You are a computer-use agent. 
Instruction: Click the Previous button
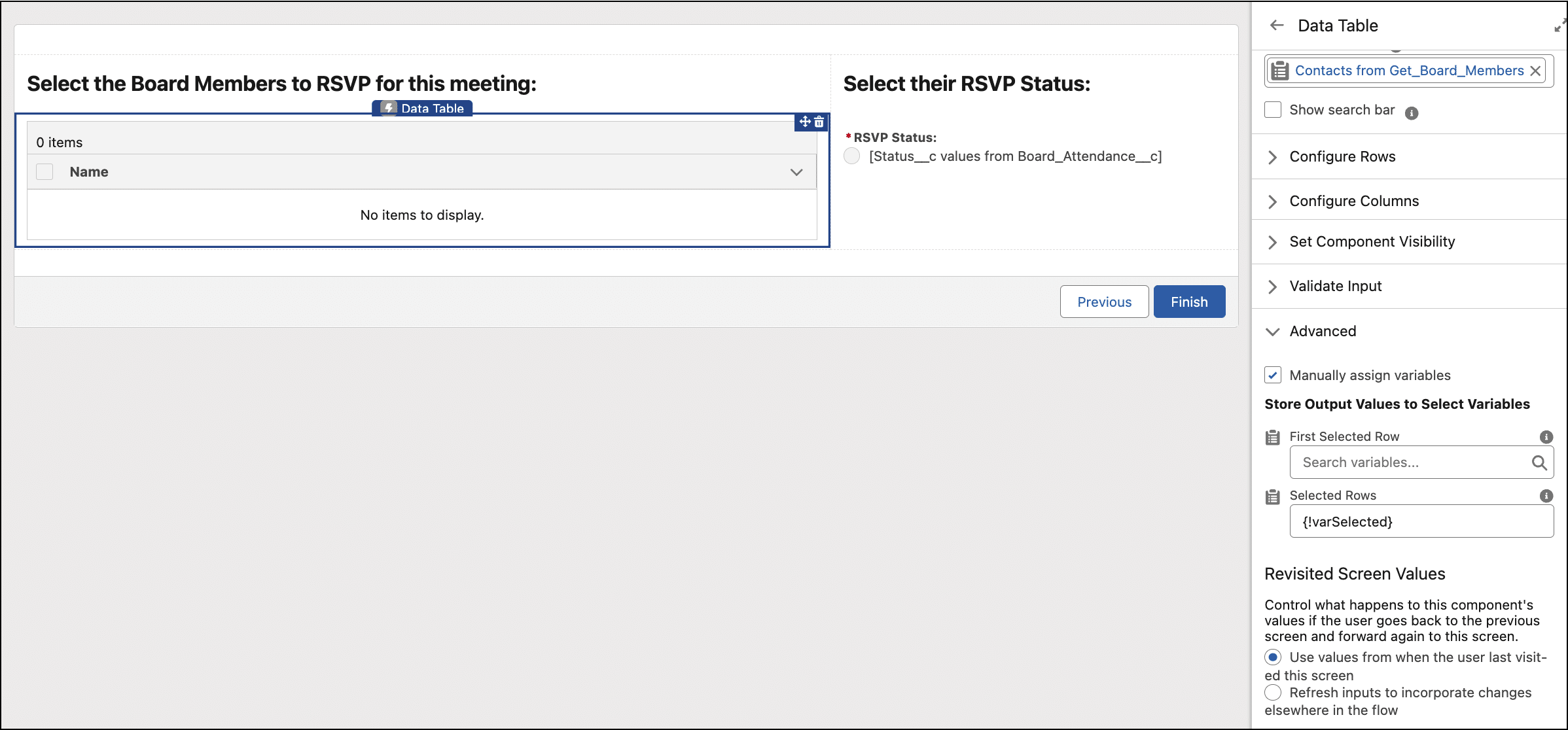click(x=1104, y=301)
